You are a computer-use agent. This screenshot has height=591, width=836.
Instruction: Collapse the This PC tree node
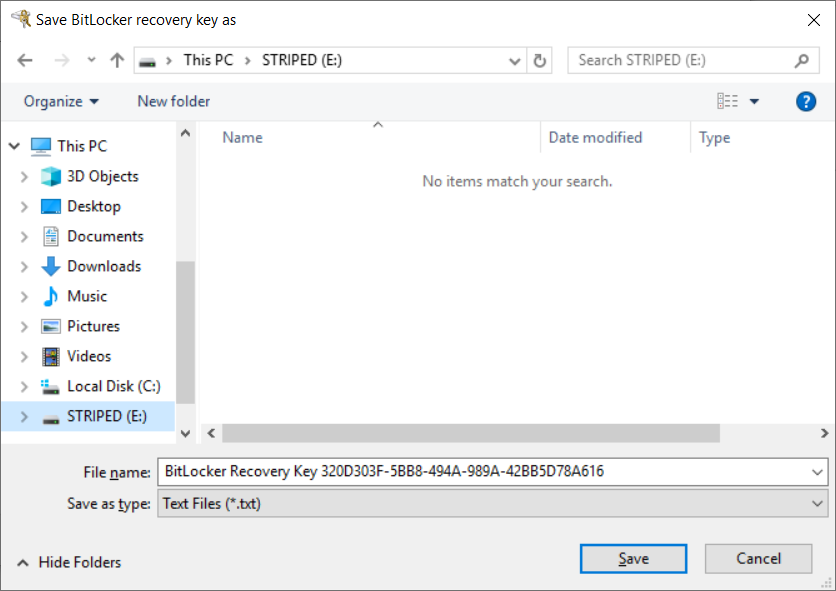coord(14,146)
